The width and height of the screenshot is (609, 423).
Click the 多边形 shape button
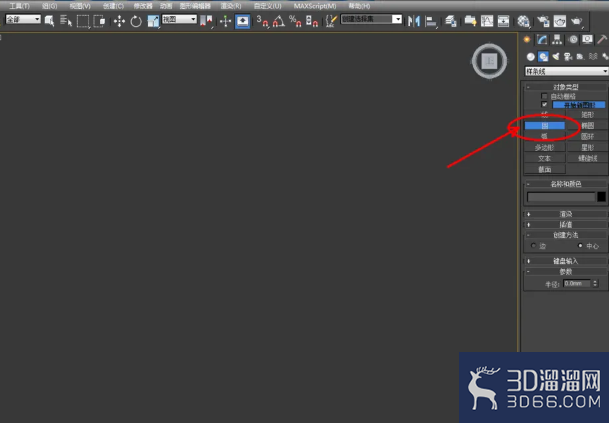(x=545, y=147)
